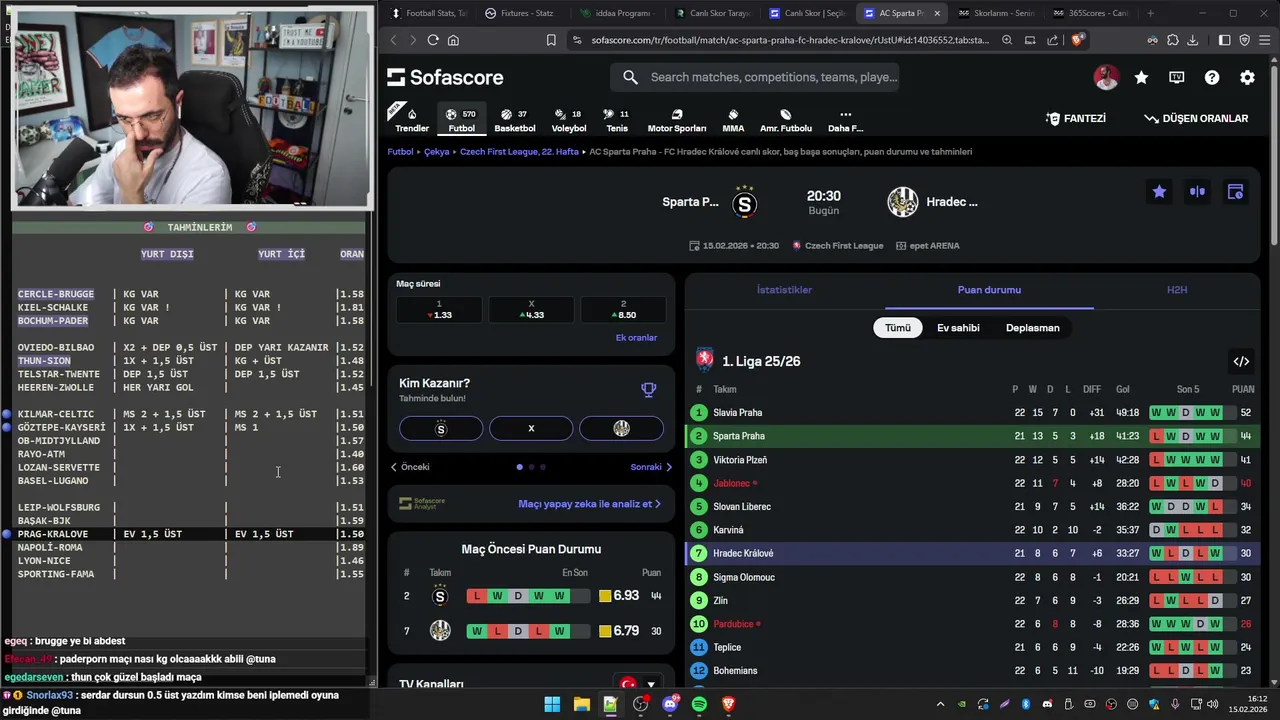Click the browser address bar URL
The height and width of the screenshot is (720, 1280).
790,40
